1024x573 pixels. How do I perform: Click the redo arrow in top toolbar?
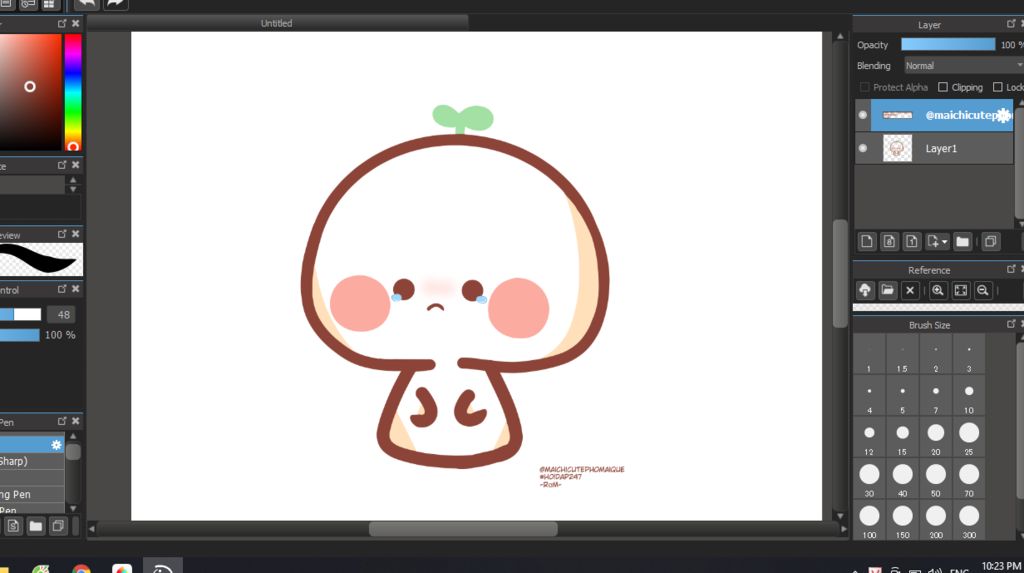pyautogui.click(x=115, y=4)
